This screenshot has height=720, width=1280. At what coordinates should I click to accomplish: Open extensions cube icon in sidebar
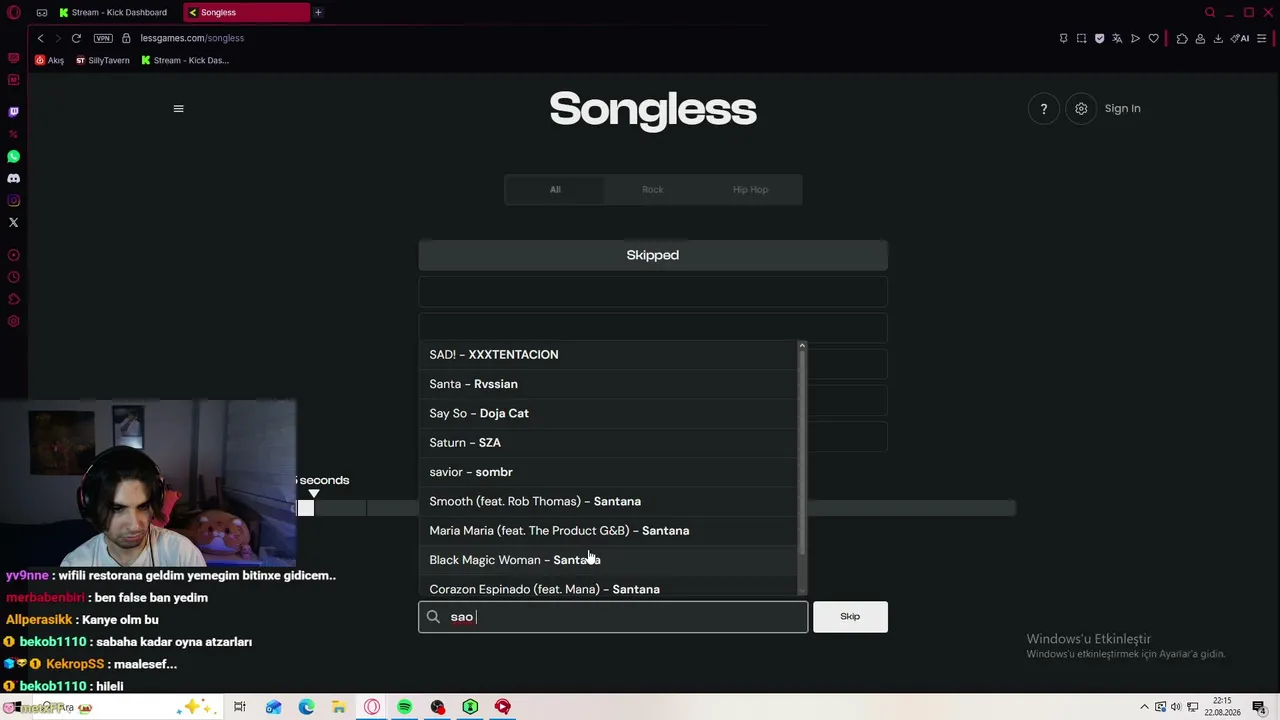[14, 299]
